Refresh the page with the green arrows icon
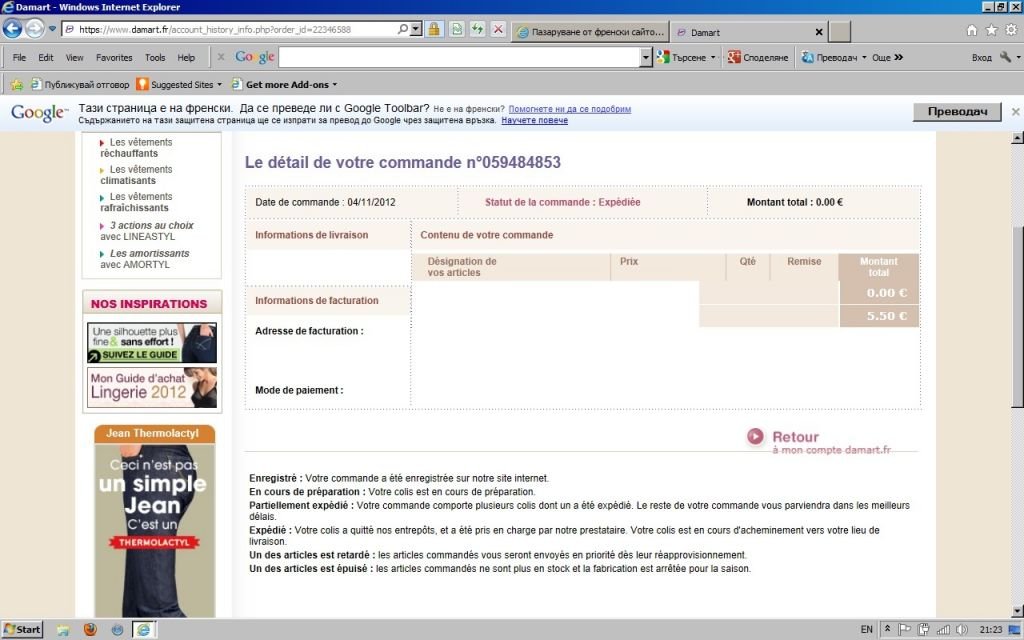This screenshot has width=1024, height=640. tap(477, 29)
